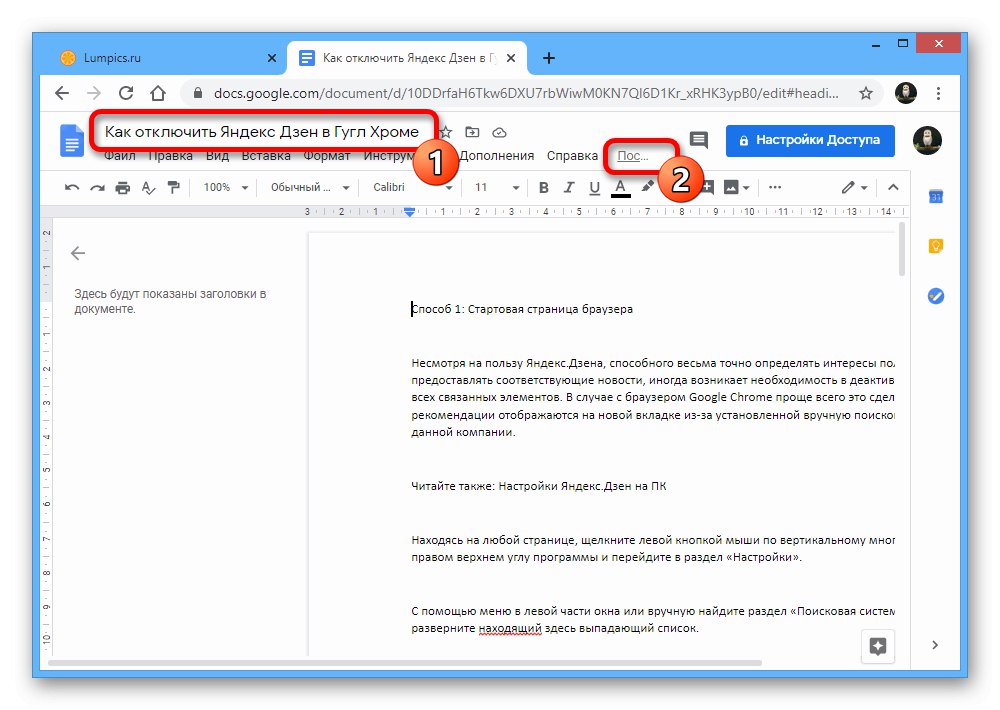Open the comment history icon
The height and width of the screenshot is (710, 1000).
click(699, 140)
